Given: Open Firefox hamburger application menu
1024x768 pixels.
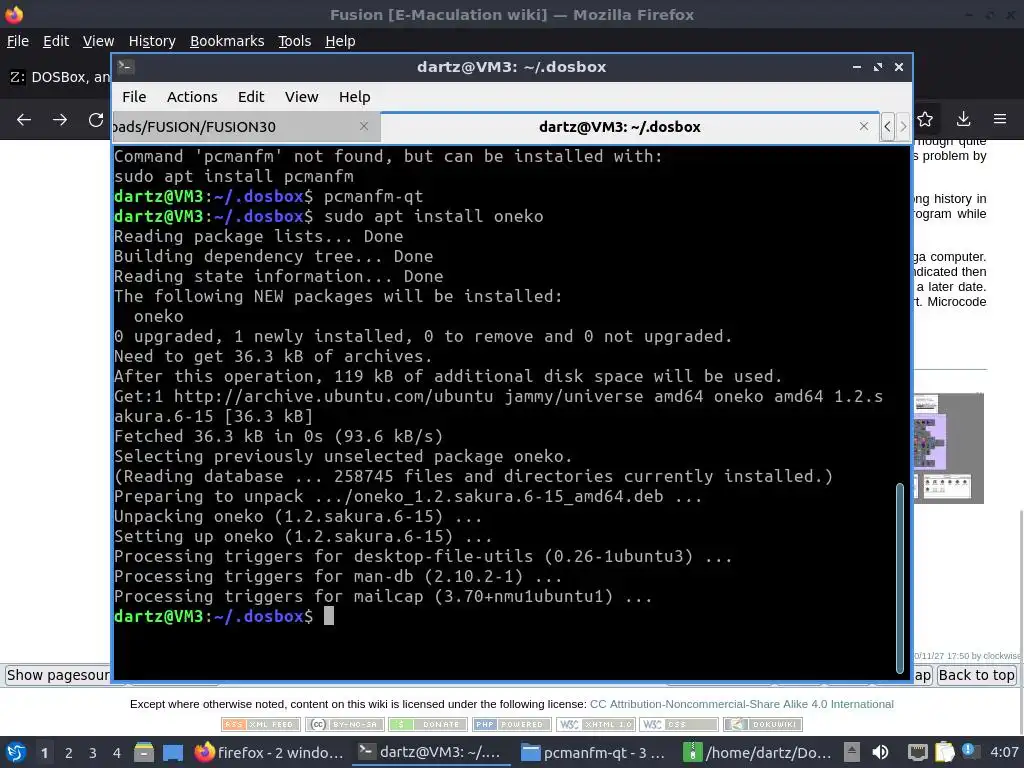Looking at the screenshot, I should pos(1000,119).
